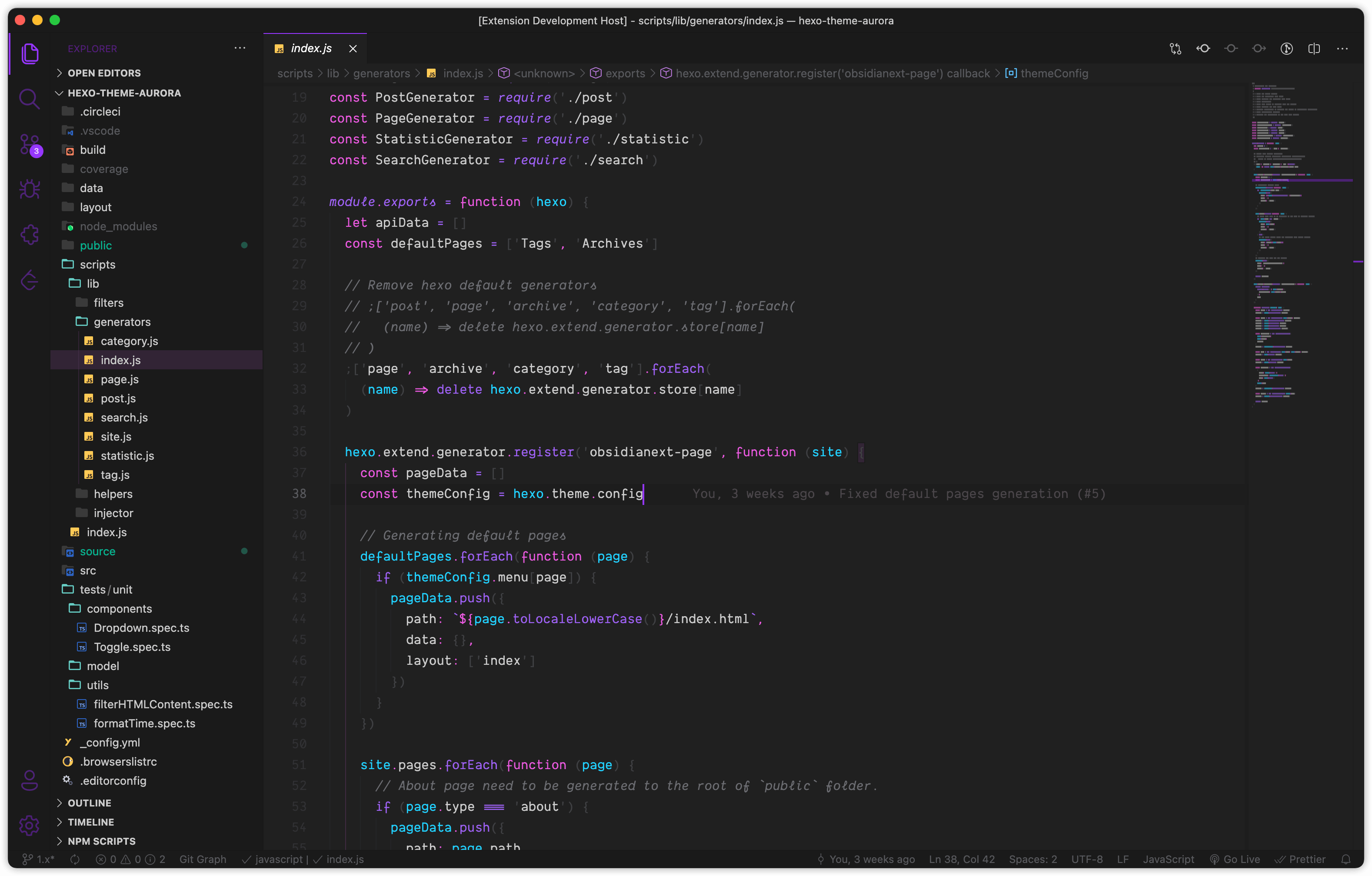Click the minimap to jump in file
The height and width of the screenshot is (876, 1372).
pos(1302,245)
